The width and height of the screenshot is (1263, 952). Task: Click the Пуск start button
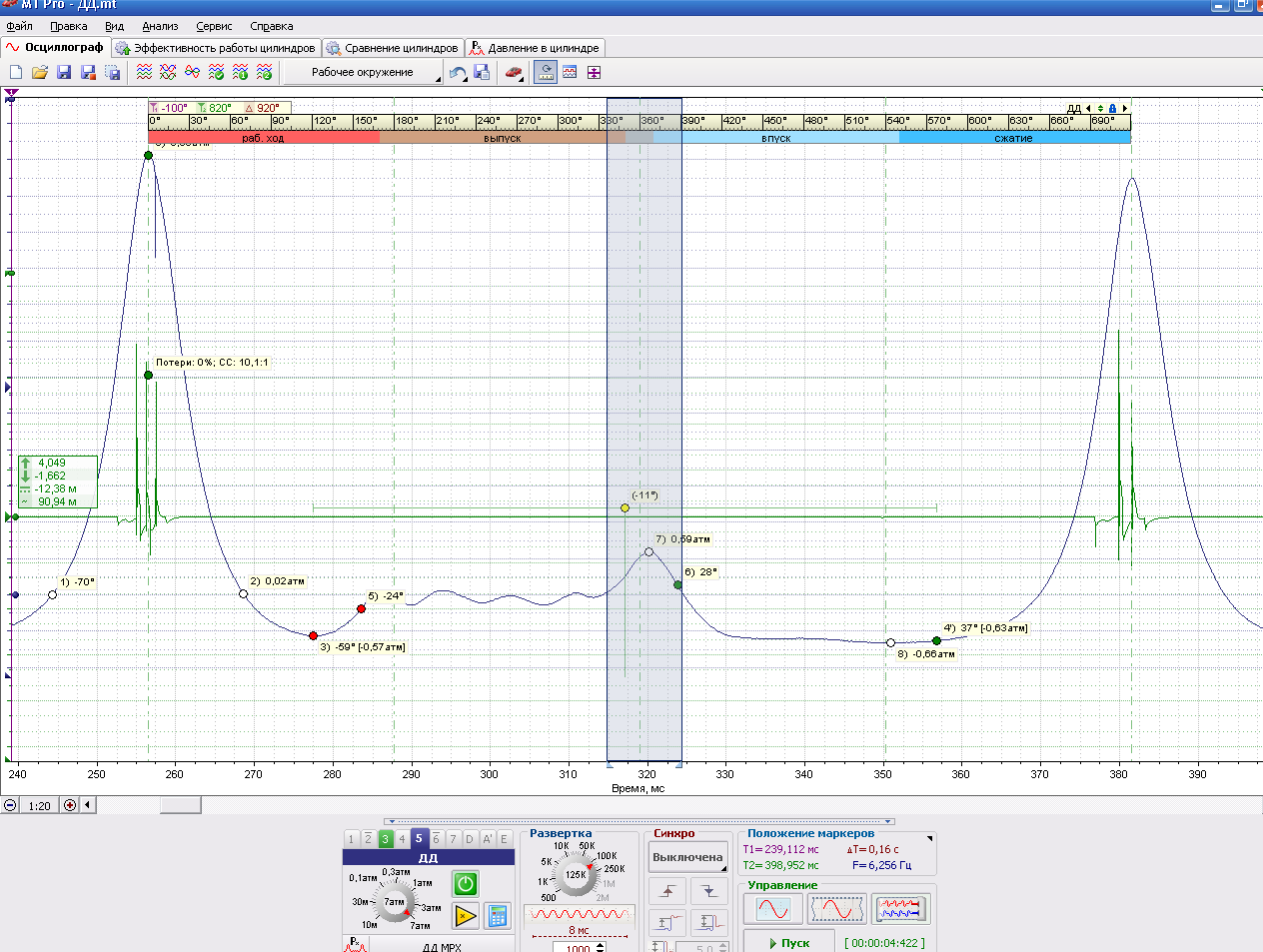click(x=788, y=942)
